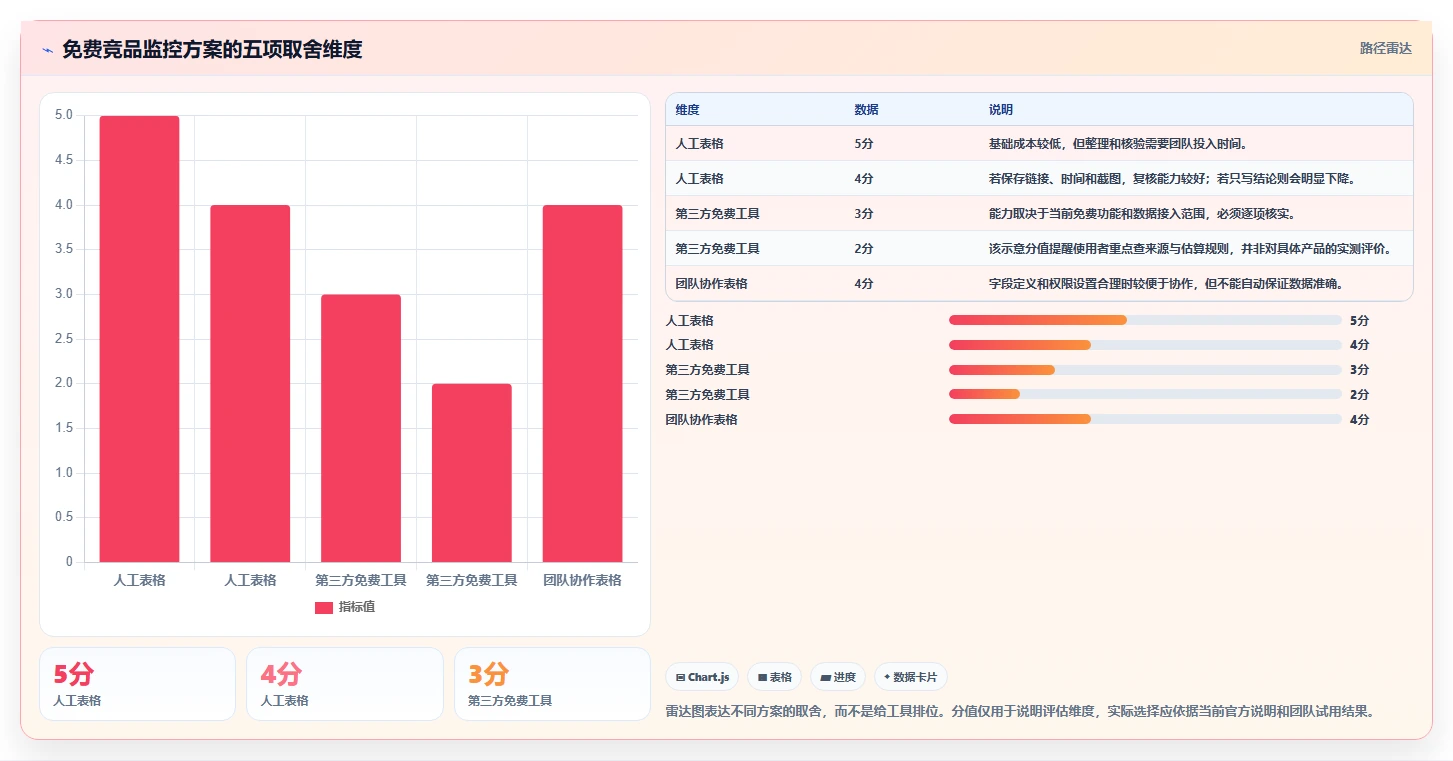Screen dimensions: 1453x761
Task: Click the 2.5 tick on the y-axis
Action: pos(62,339)
